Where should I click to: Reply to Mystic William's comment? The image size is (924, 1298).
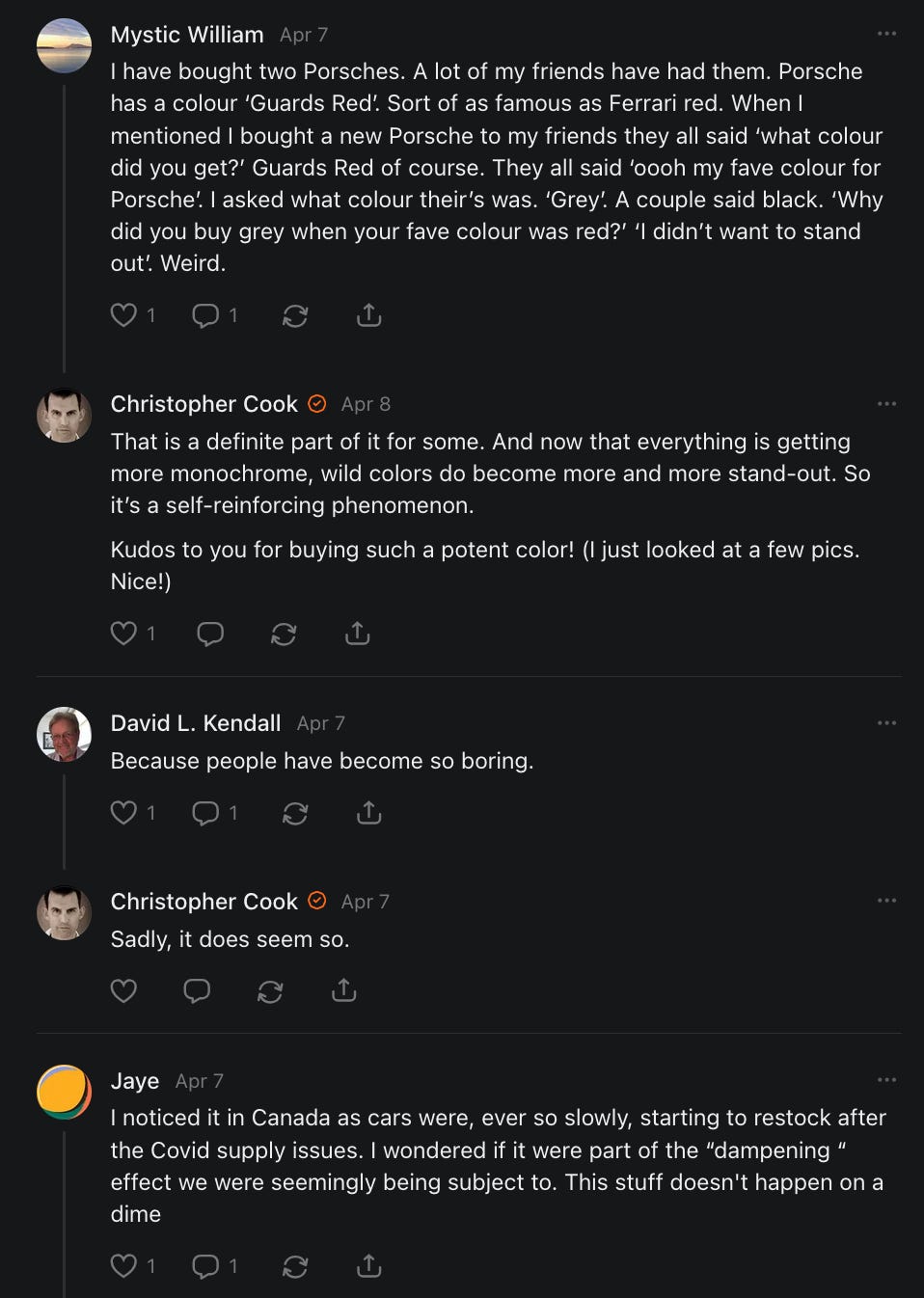pyautogui.click(x=205, y=315)
